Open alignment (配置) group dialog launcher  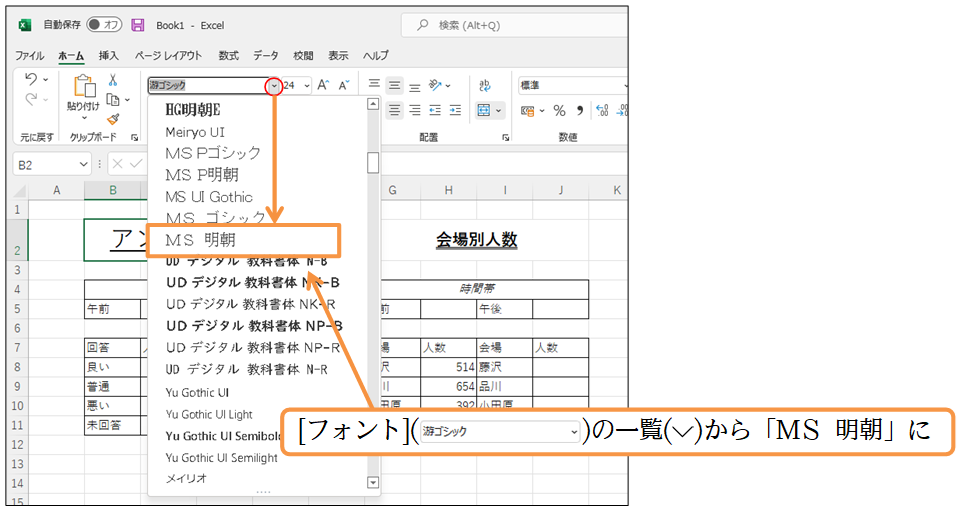point(505,137)
